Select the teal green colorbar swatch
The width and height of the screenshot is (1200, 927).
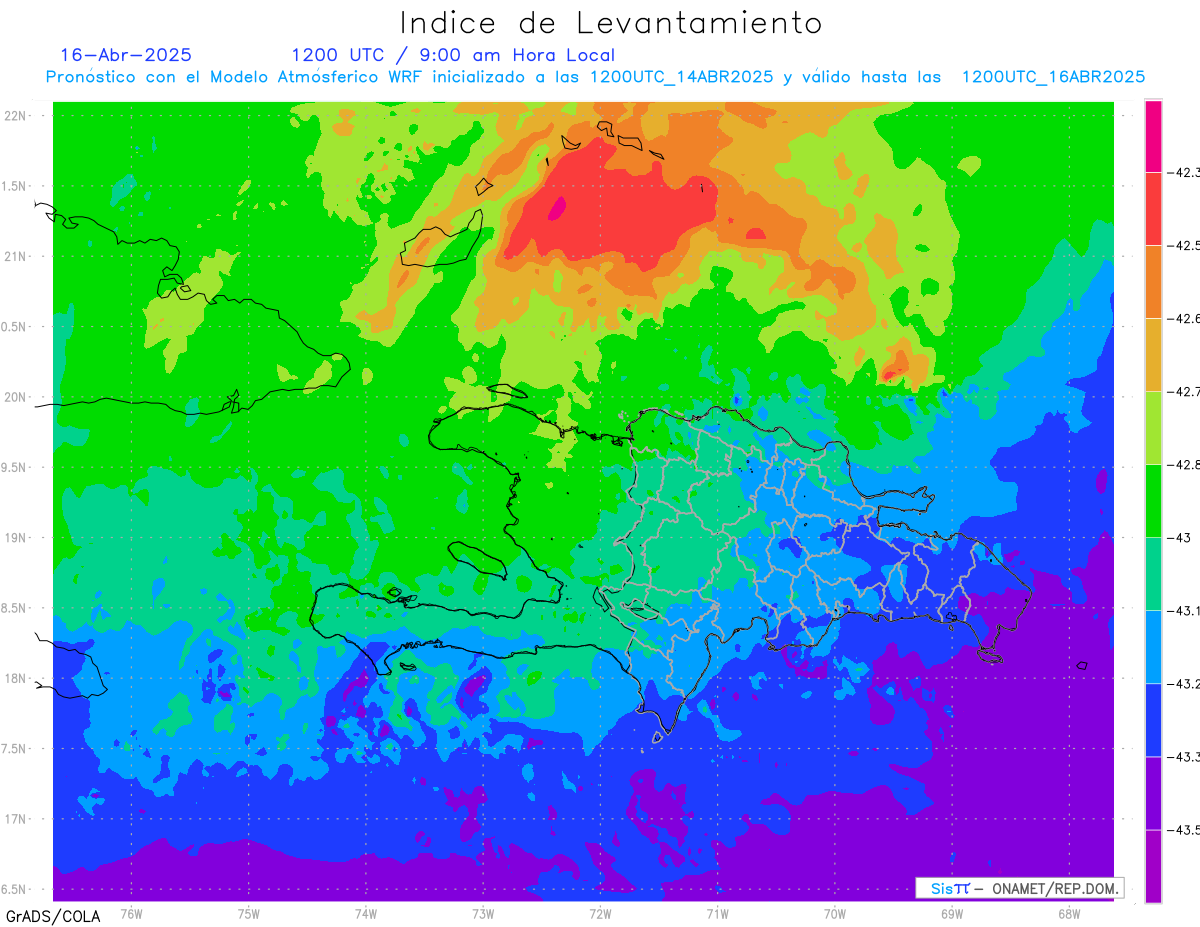pos(1153,574)
